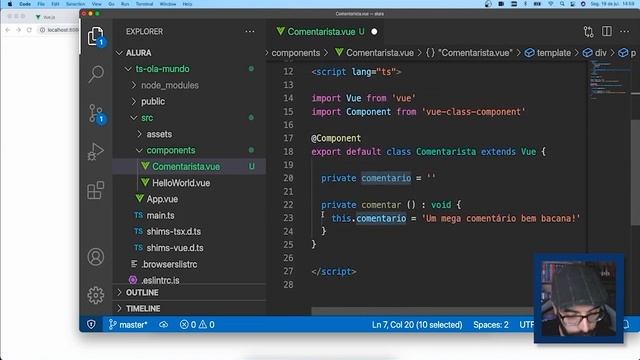Click the "Comentarista.vue" braces breadcrumb symbol
Screen dimensions: 640x360
469,53
